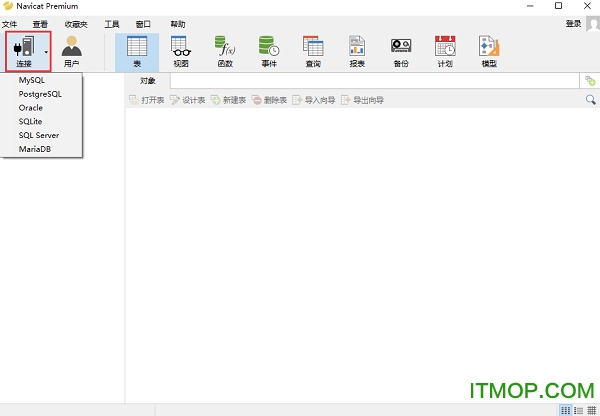Choose MySQL from the connection dropdown
The image size is (600, 416).
[32, 79]
